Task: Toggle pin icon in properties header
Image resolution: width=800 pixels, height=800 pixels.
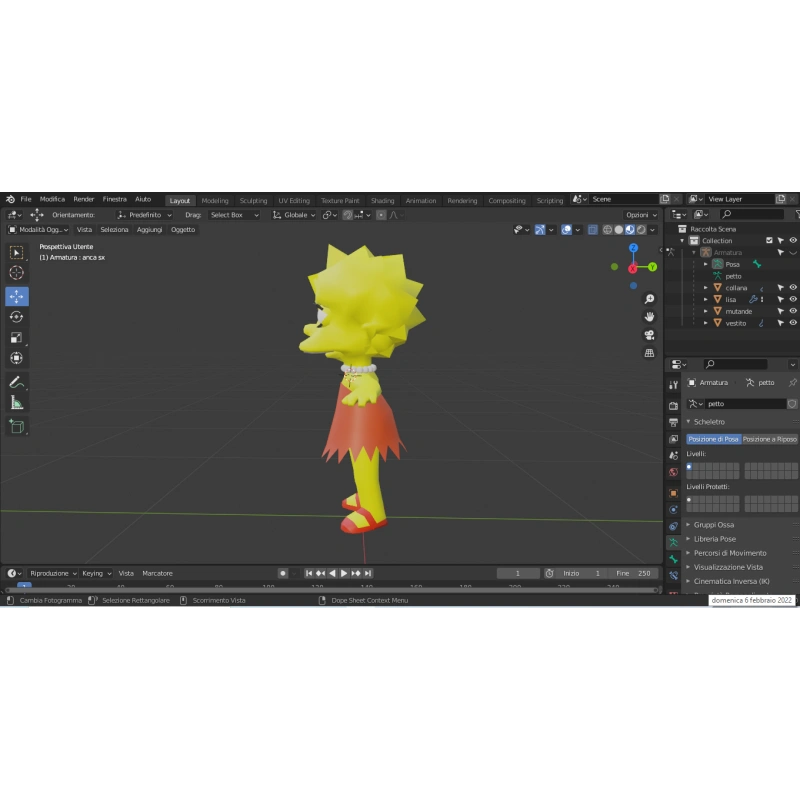Action: pyautogui.click(x=792, y=382)
